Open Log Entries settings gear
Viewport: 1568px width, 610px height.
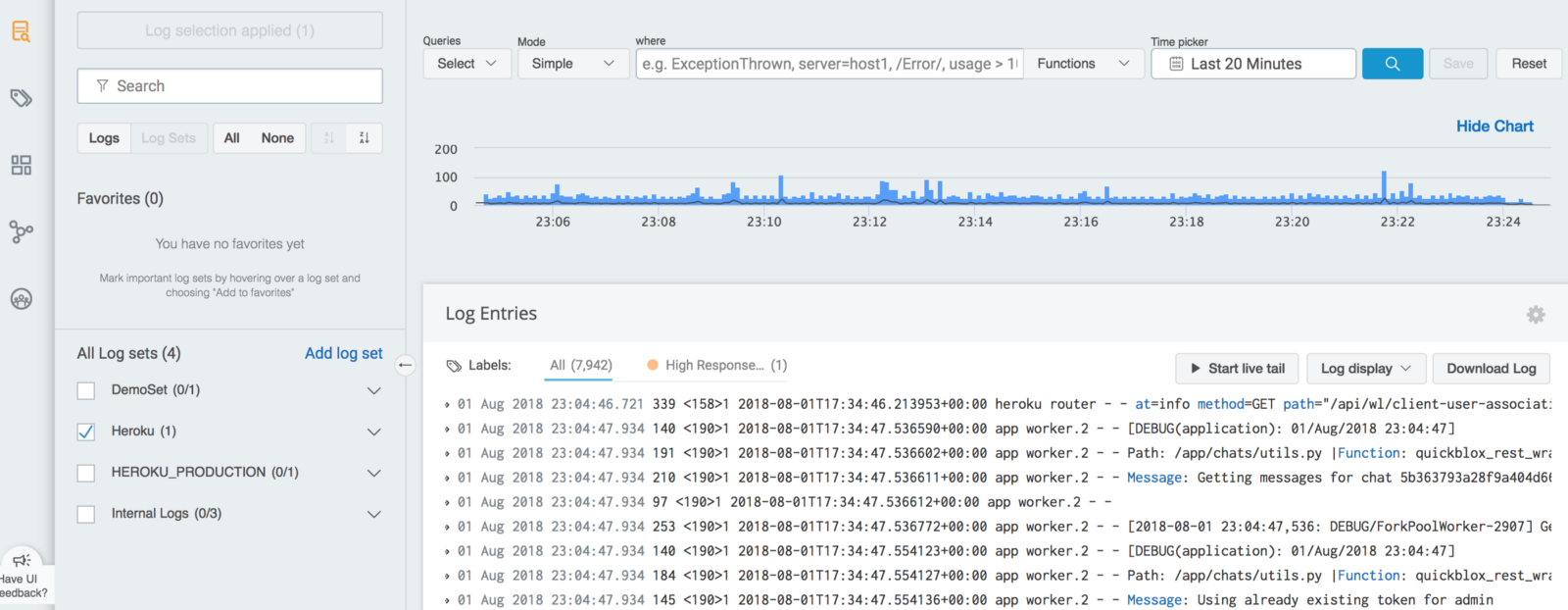[1535, 314]
